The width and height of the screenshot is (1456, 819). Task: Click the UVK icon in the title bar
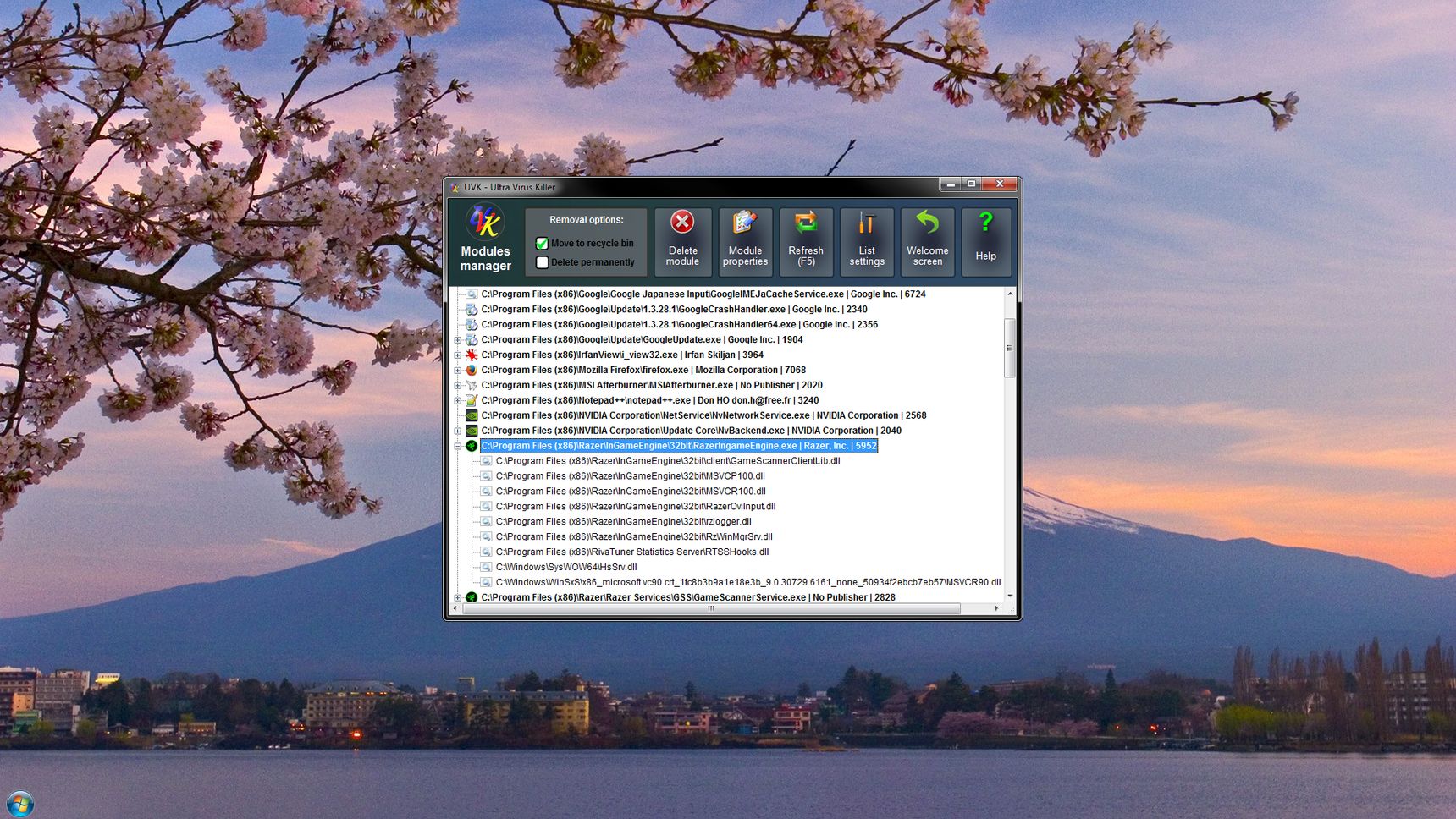[455, 187]
